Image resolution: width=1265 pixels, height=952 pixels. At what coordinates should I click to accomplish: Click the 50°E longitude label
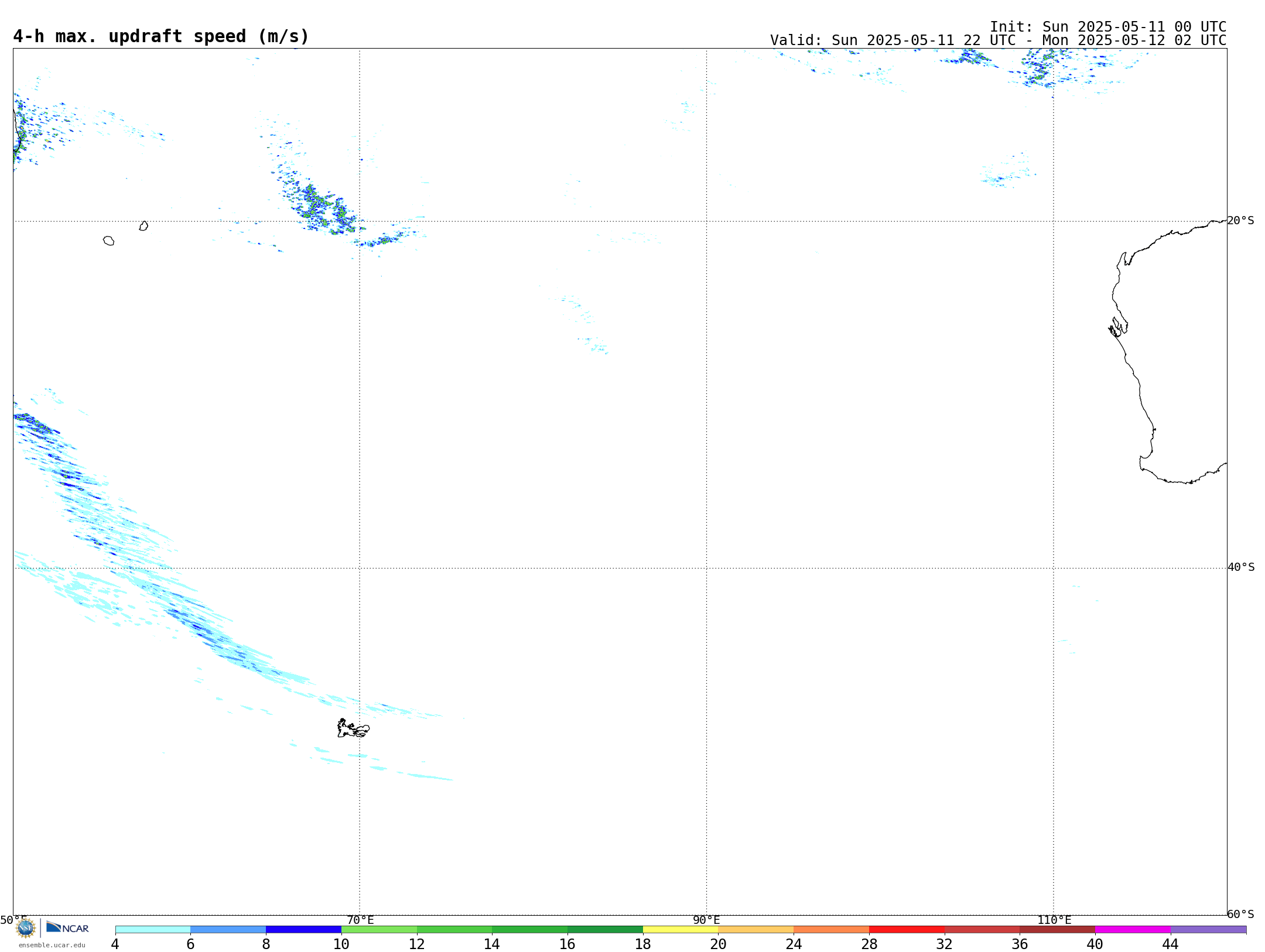coord(13,920)
